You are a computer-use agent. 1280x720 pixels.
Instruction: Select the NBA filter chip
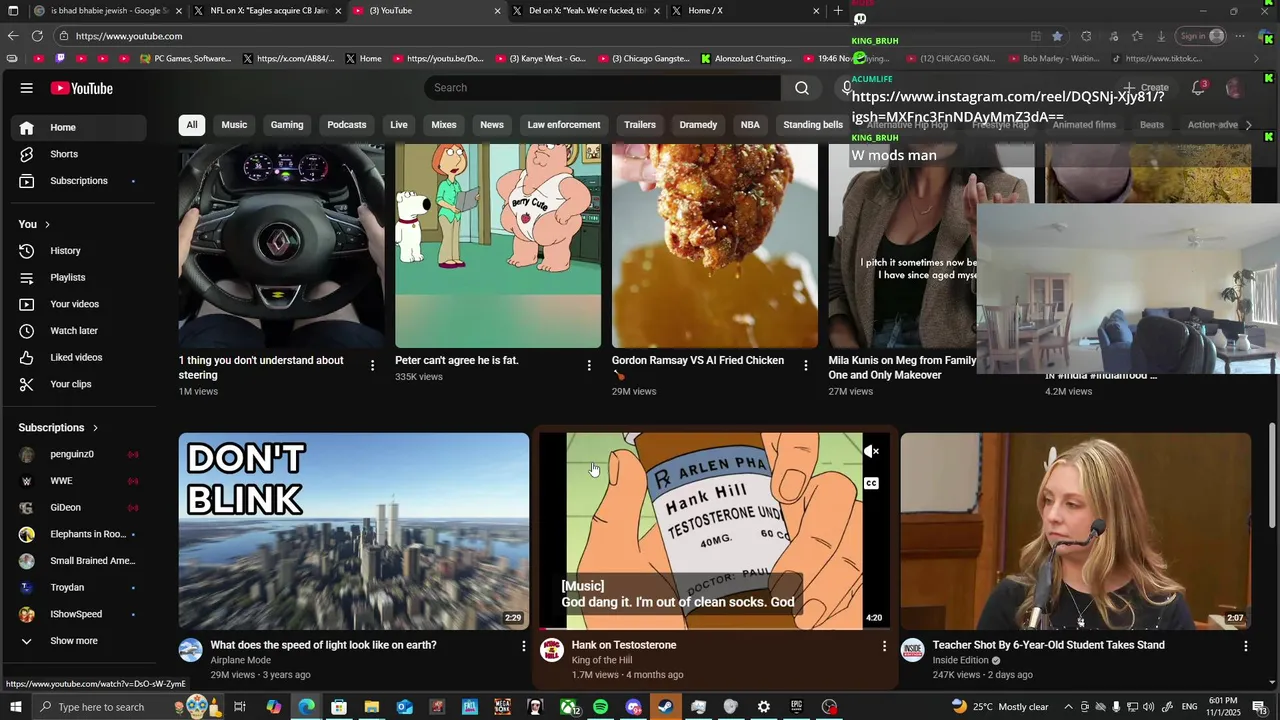(750, 125)
